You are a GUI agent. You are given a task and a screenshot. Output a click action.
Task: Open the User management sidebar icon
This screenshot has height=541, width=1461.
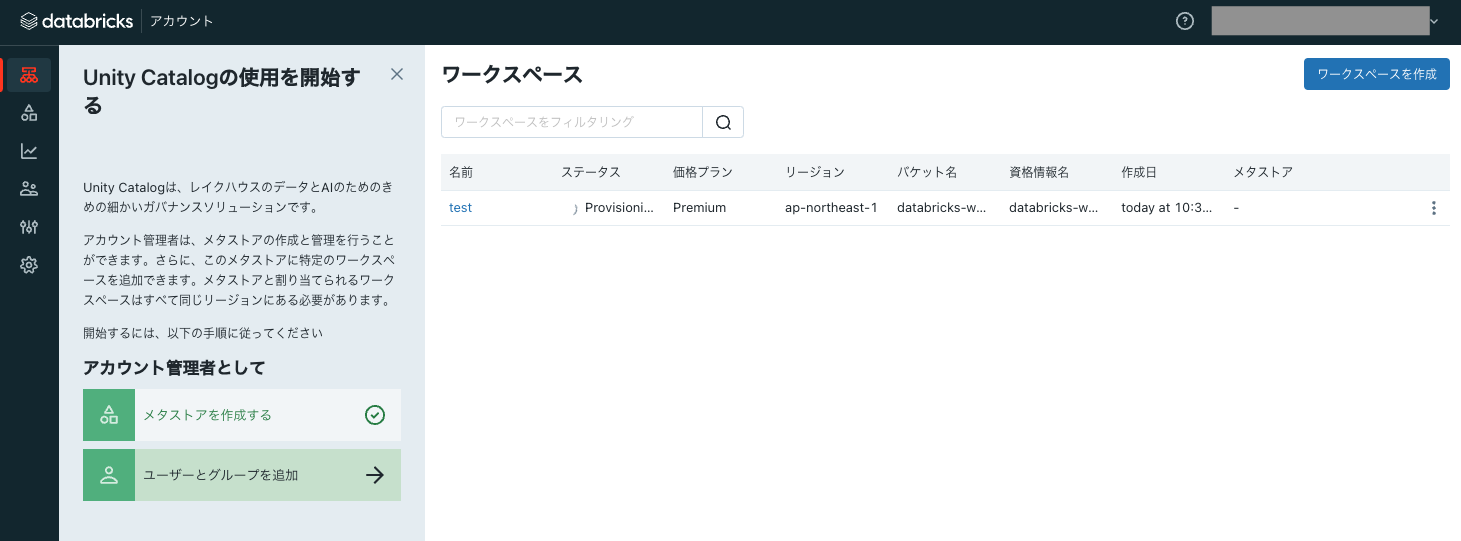[29, 189]
